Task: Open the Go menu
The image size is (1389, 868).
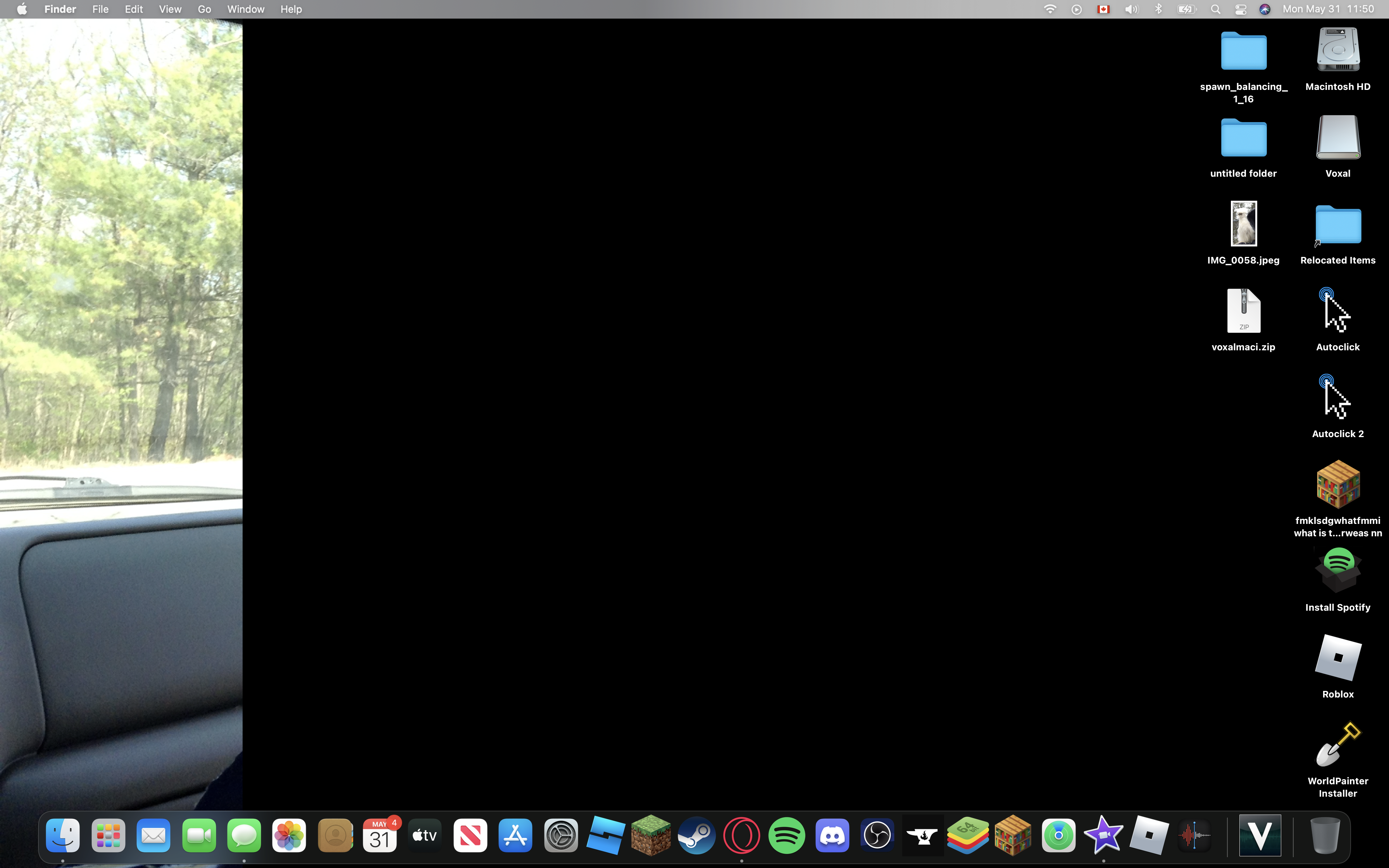Action: [x=204, y=9]
